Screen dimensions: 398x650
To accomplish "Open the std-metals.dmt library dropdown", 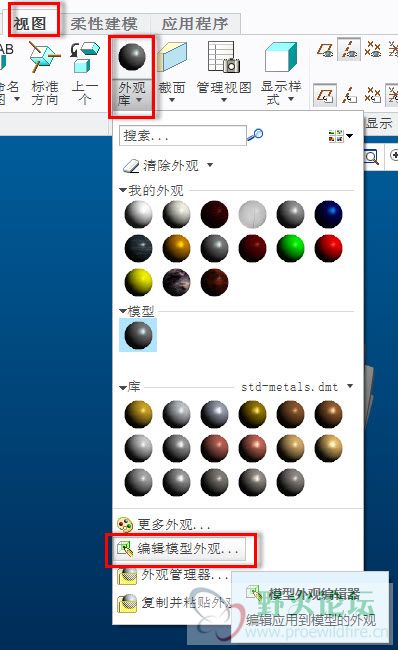I will (350, 386).
